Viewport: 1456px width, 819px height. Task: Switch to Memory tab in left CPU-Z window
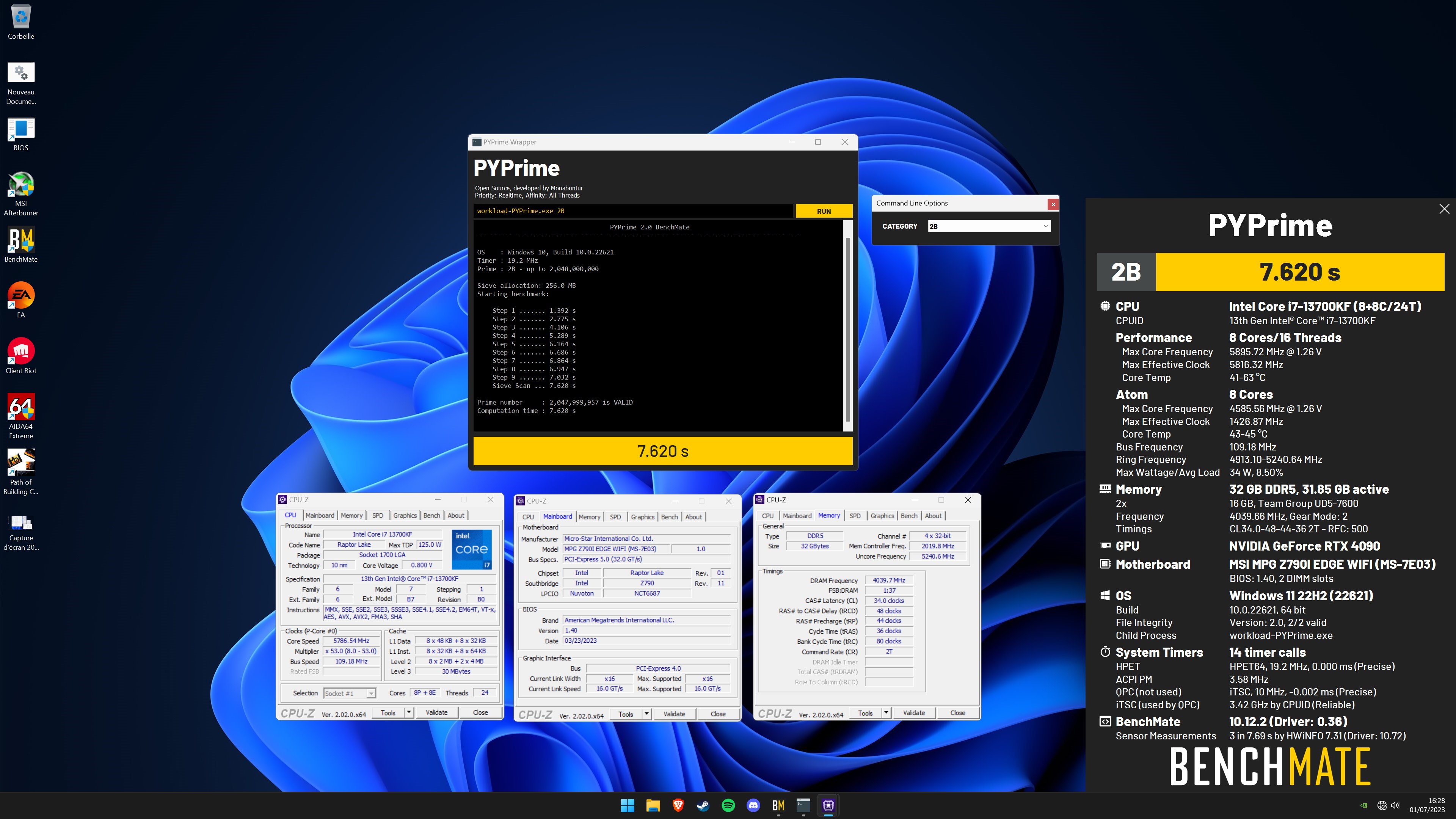coord(351,516)
